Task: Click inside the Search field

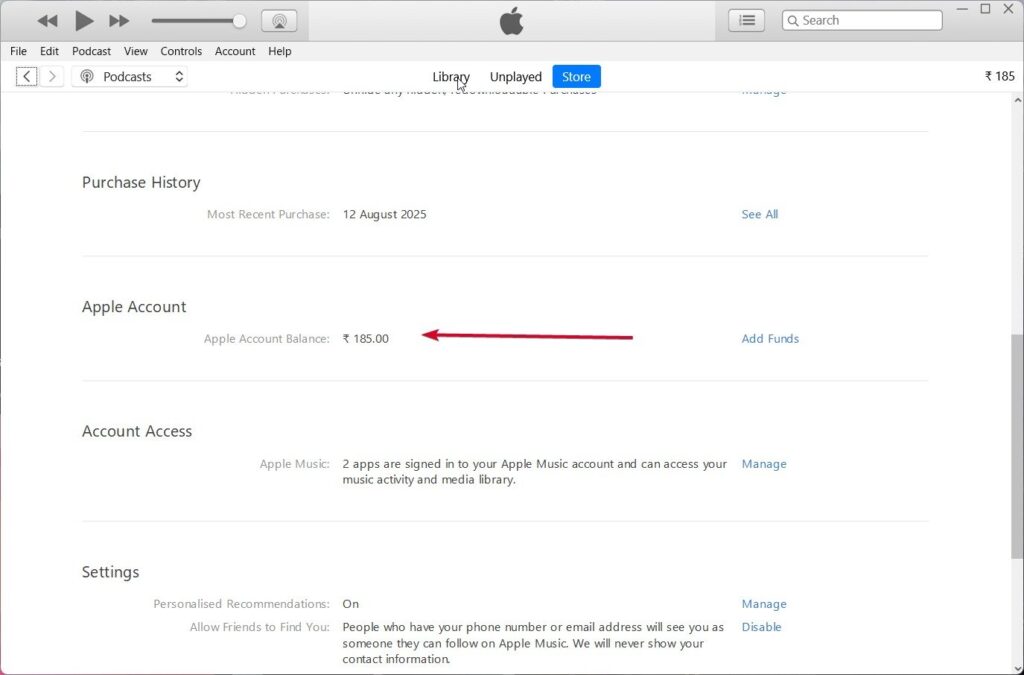Action: click(x=860, y=19)
